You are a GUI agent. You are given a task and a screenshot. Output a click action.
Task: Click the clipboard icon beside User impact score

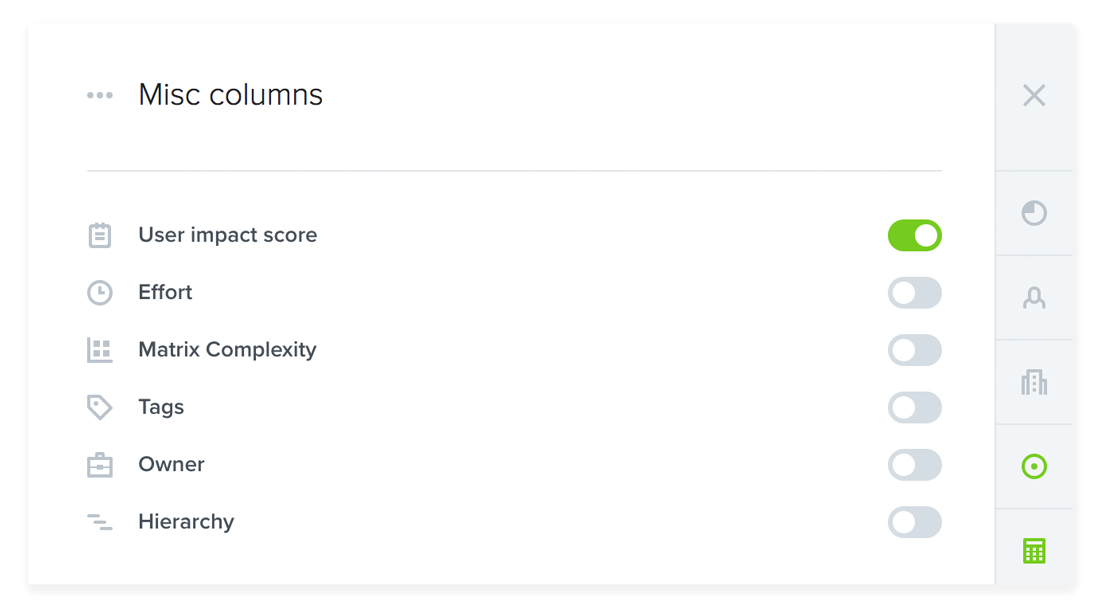(100, 235)
